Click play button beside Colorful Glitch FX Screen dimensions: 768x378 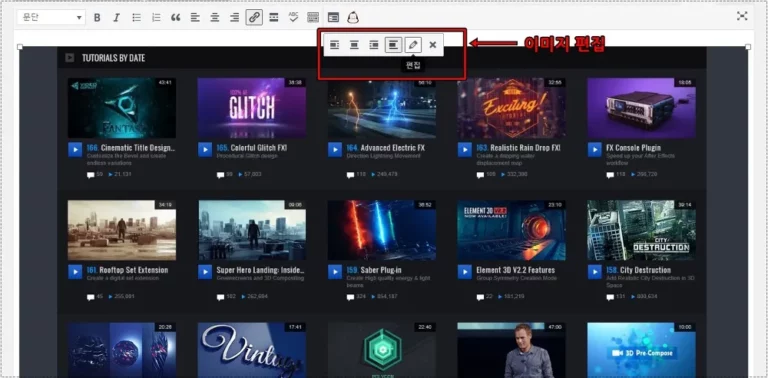point(205,150)
